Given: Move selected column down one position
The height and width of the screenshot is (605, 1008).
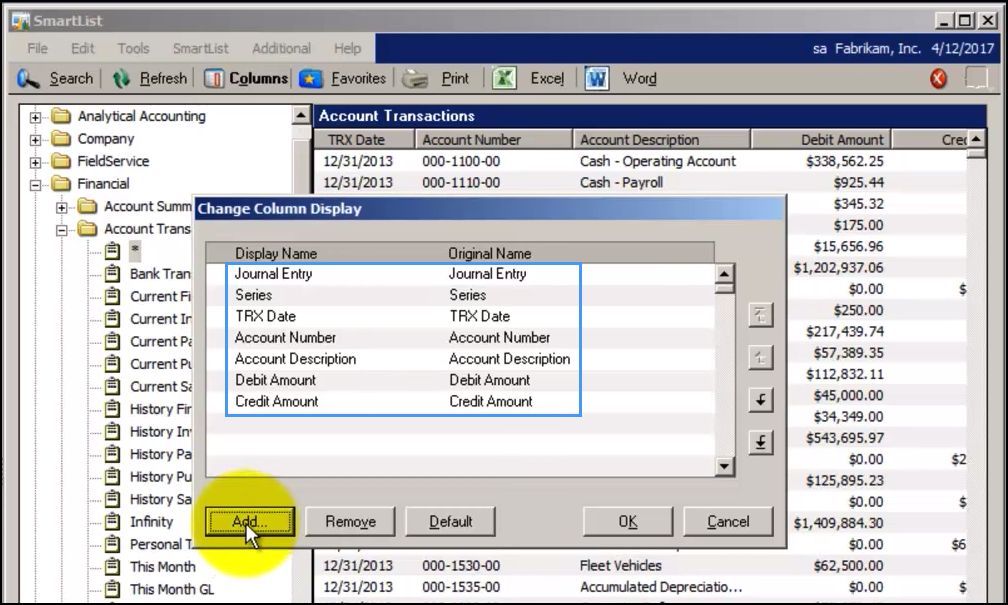Looking at the screenshot, I should [760, 400].
